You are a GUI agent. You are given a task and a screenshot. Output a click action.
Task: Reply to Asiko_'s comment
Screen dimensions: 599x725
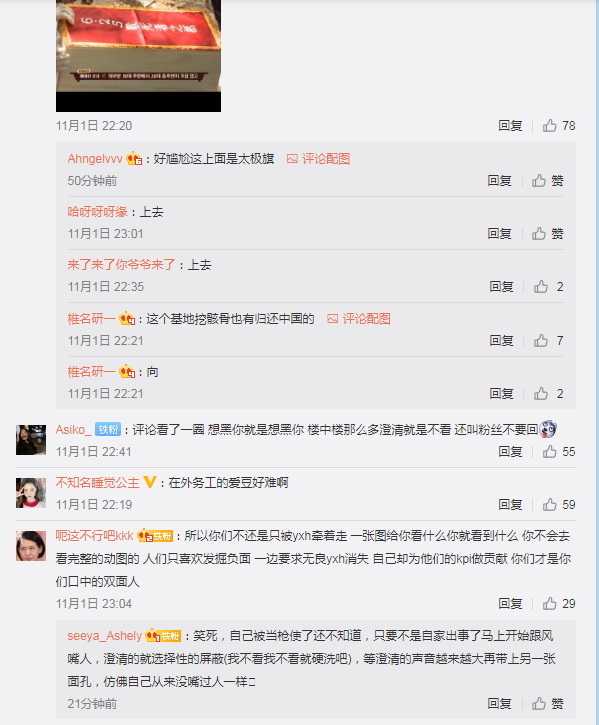coord(510,451)
